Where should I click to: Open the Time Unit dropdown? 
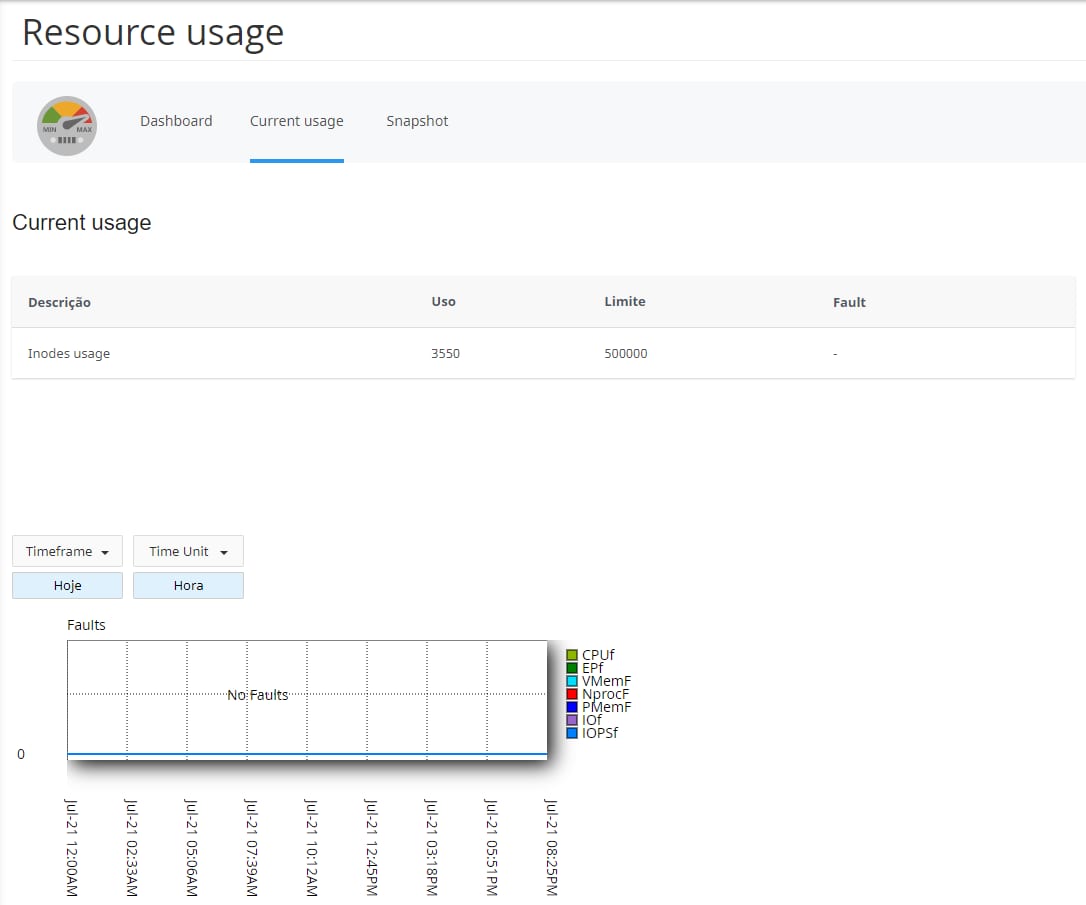[x=188, y=551]
